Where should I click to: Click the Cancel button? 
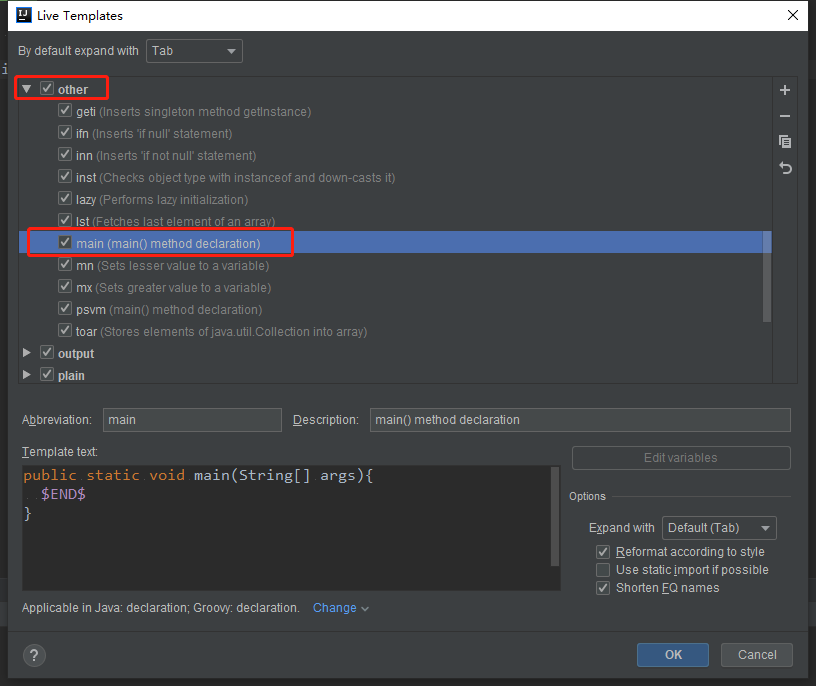(757, 655)
